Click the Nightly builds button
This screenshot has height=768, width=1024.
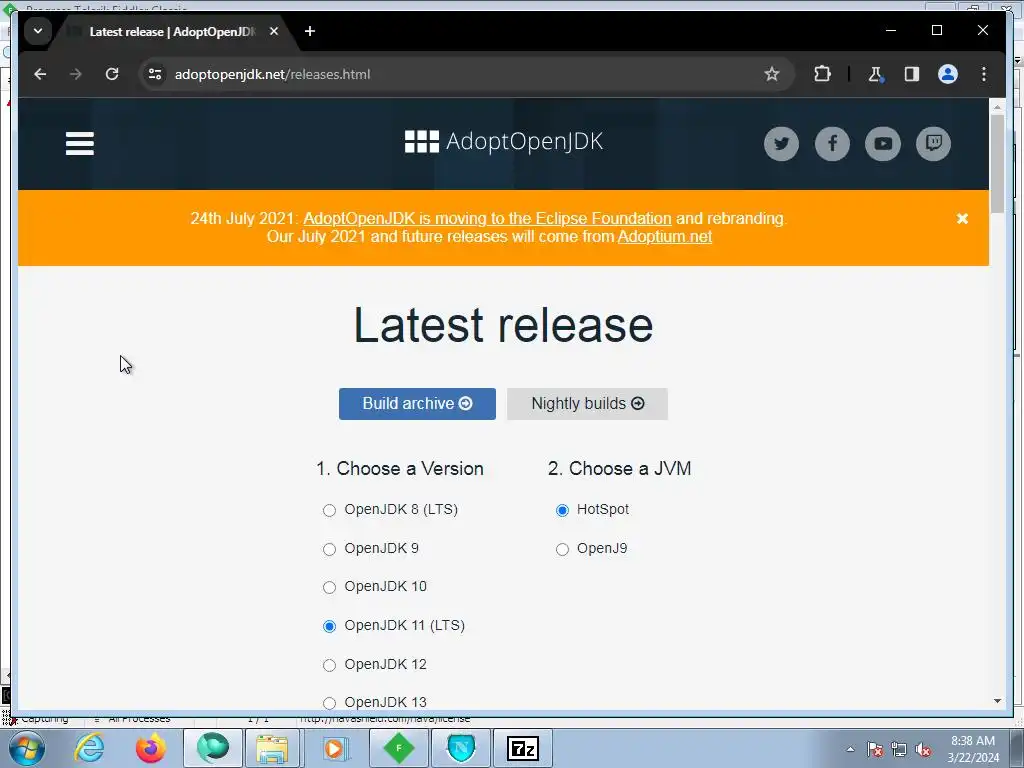click(x=587, y=404)
